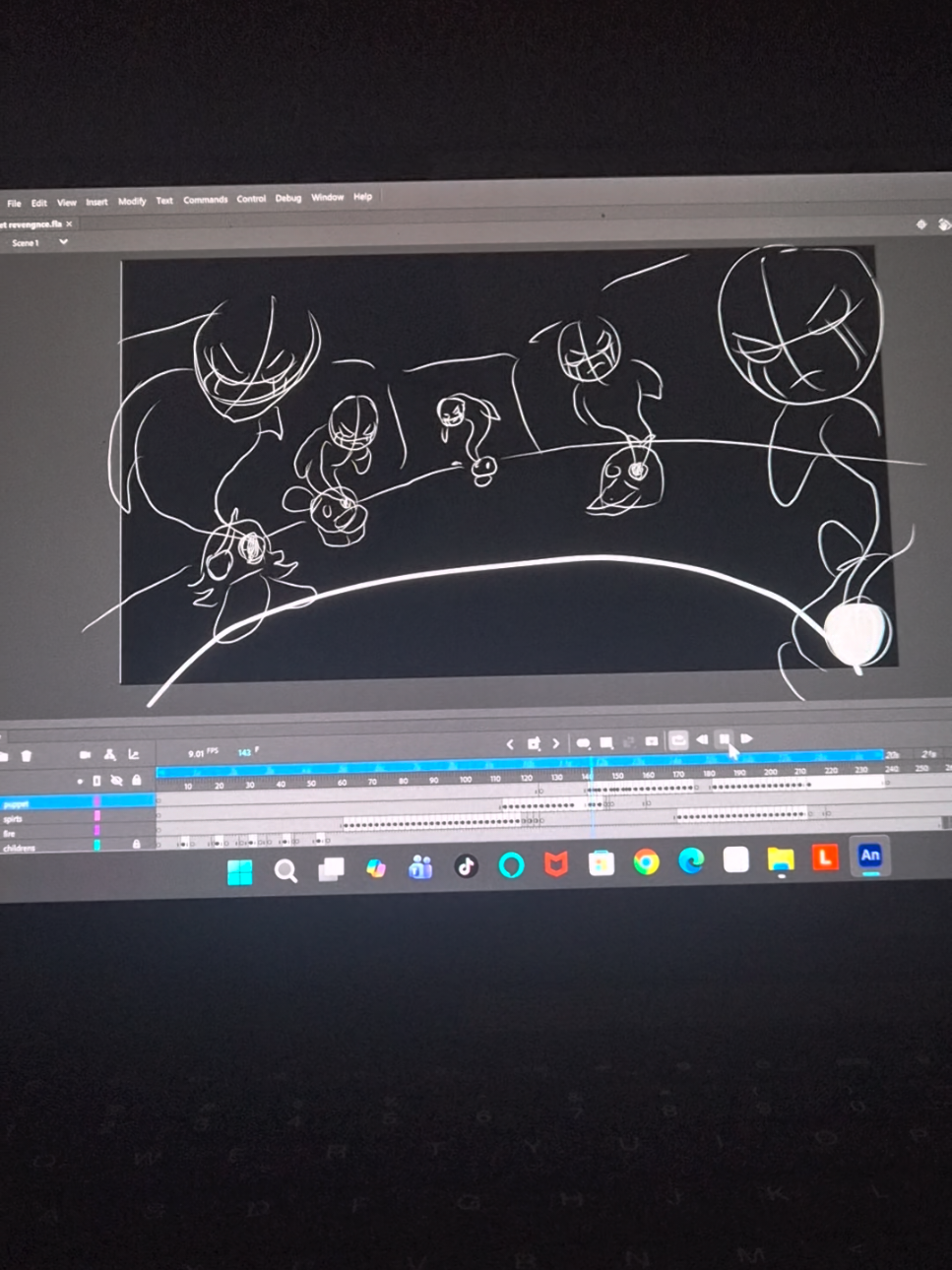Go to the previous keyframe arrow
This screenshot has width=952, height=1270.
510,744
